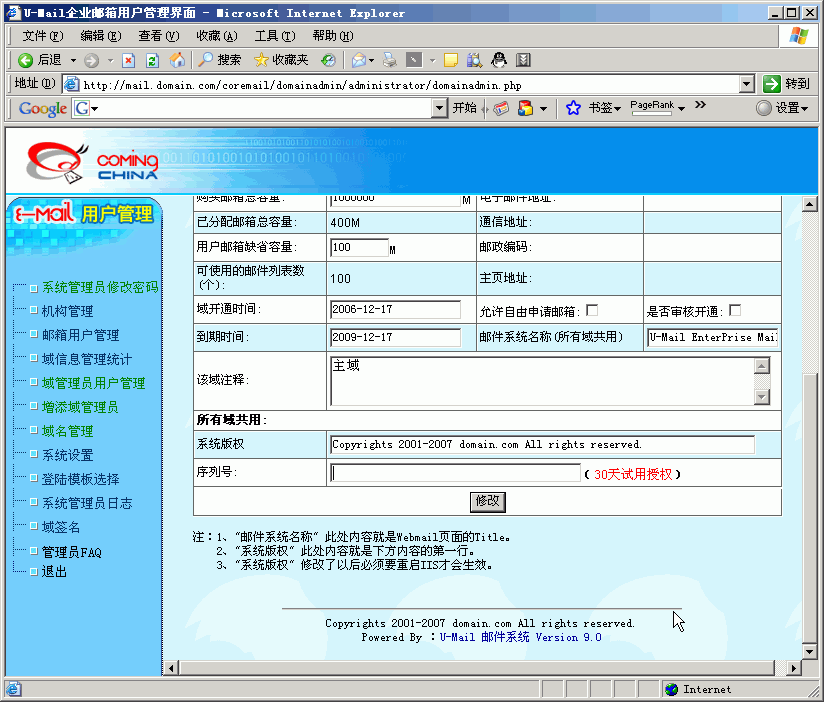Image resolution: width=824 pixels, height=702 pixels.
Task: Click the 退出 logout link
Action: click(54, 572)
